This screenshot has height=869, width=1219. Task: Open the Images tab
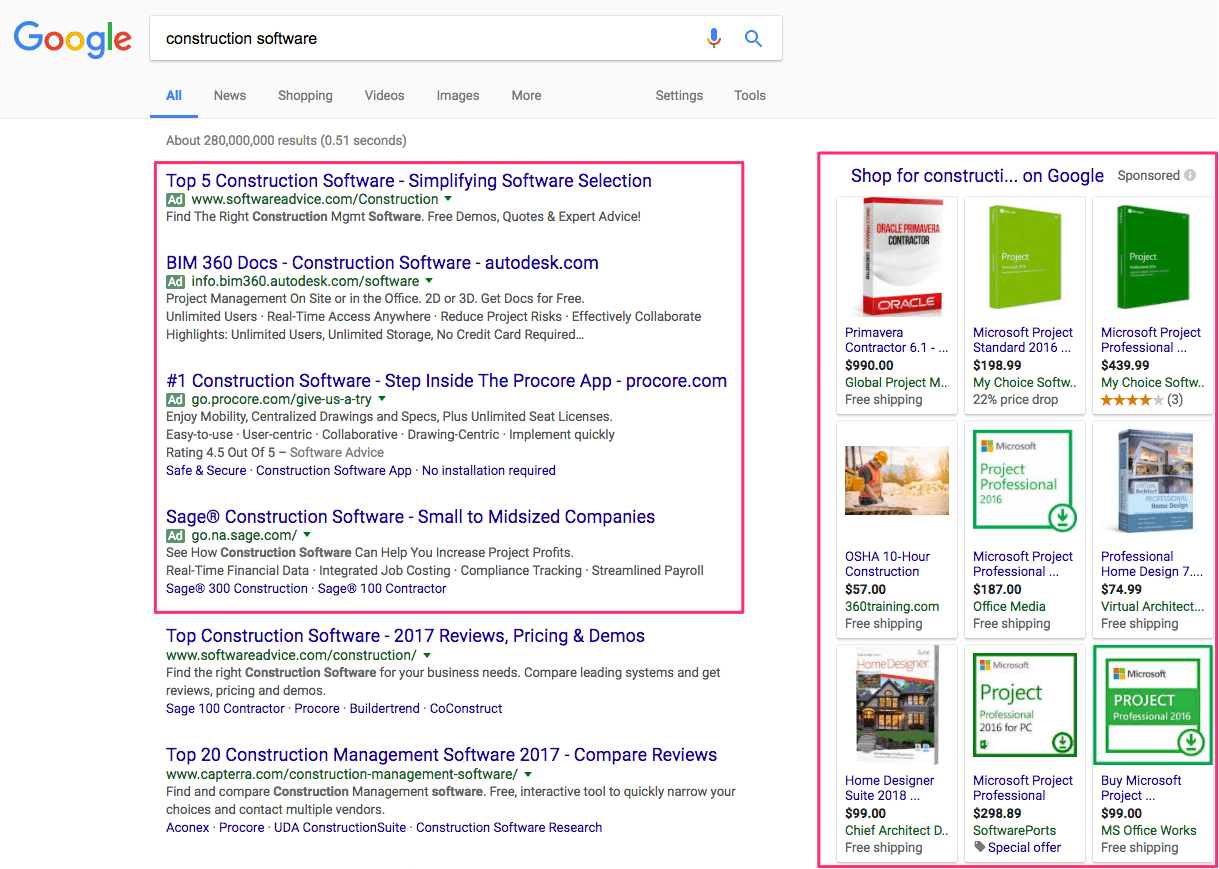[x=458, y=96]
